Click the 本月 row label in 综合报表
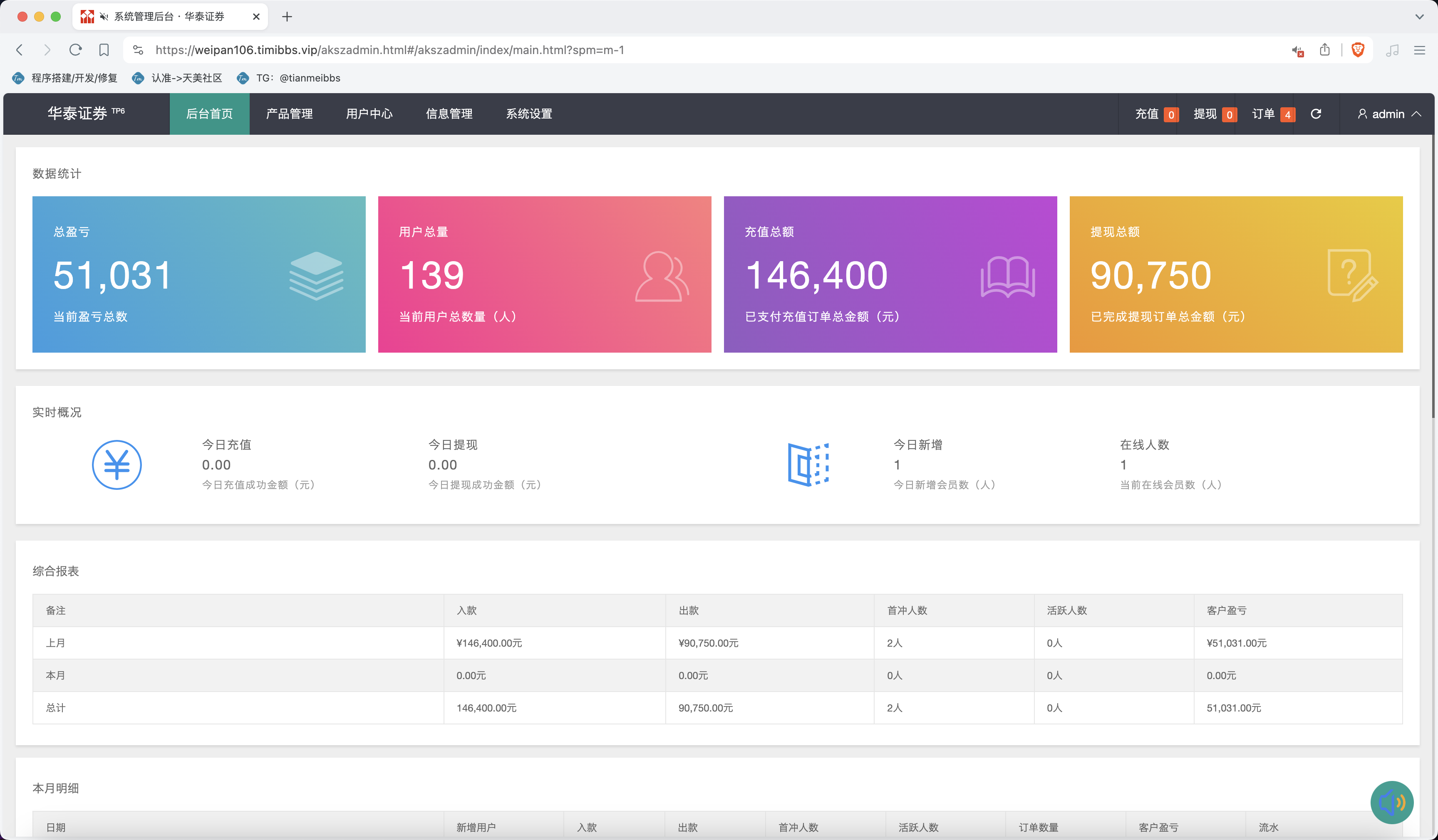 pos(55,675)
